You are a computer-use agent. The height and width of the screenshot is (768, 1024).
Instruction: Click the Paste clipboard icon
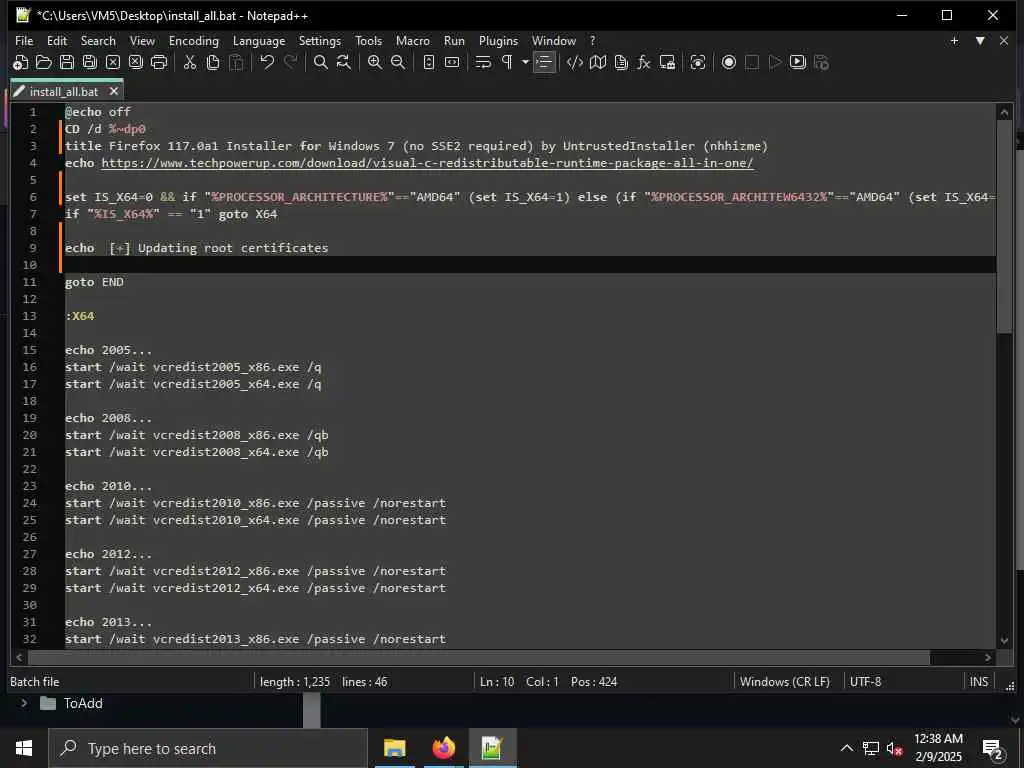pos(236,62)
